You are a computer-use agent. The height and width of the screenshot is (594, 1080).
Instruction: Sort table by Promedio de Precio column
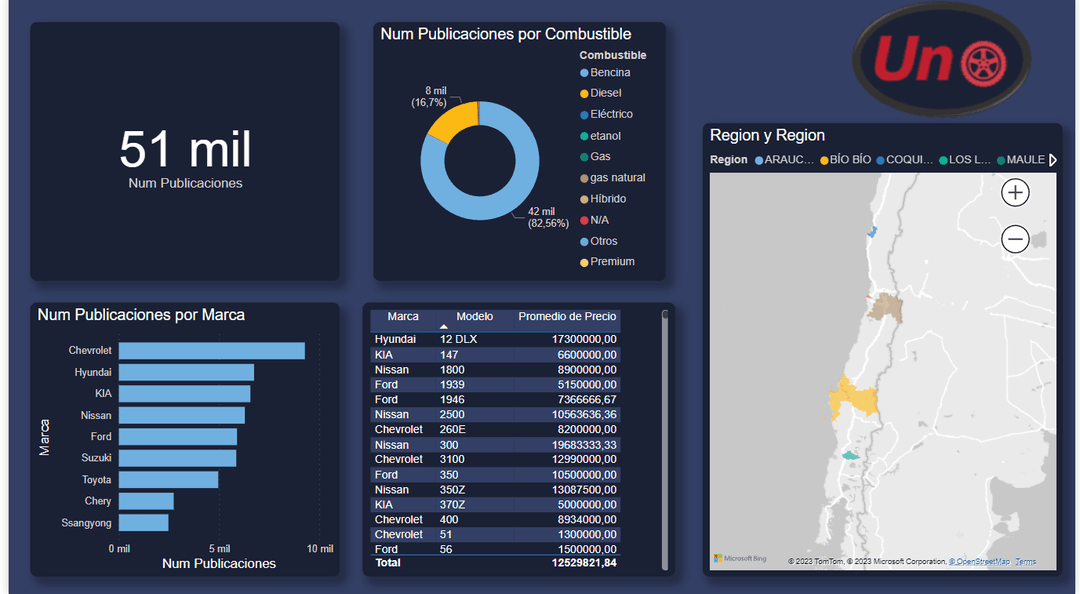(567, 317)
